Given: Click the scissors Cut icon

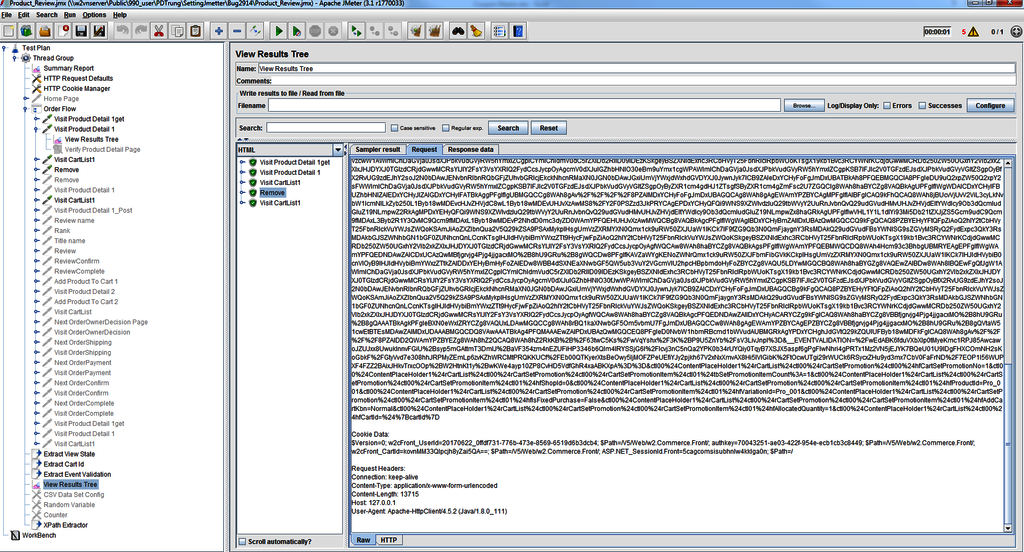Looking at the screenshot, I should (x=159, y=31).
